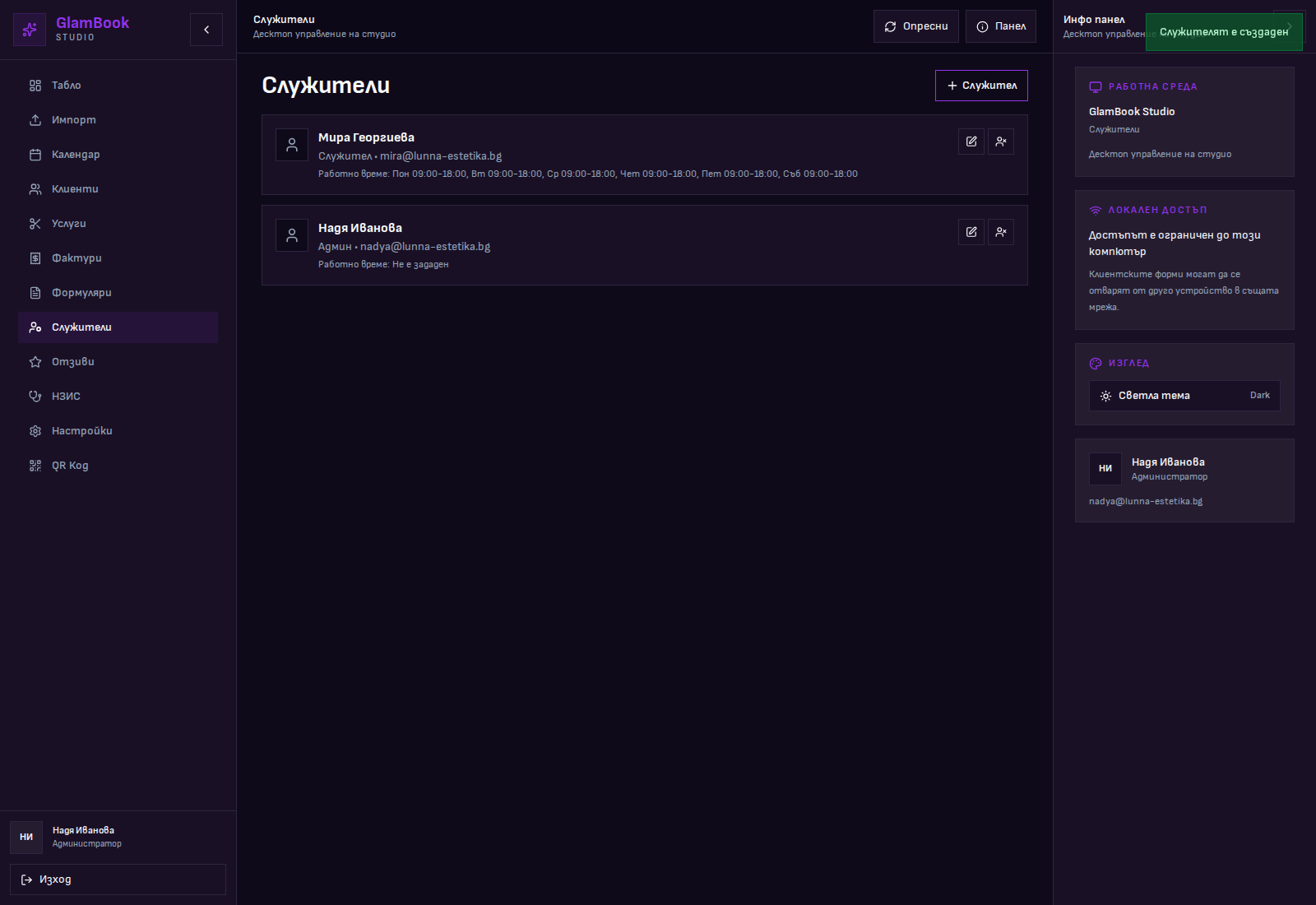Navigate to Фактури page
The image size is (1316, 905).
[x=76, y=258]
